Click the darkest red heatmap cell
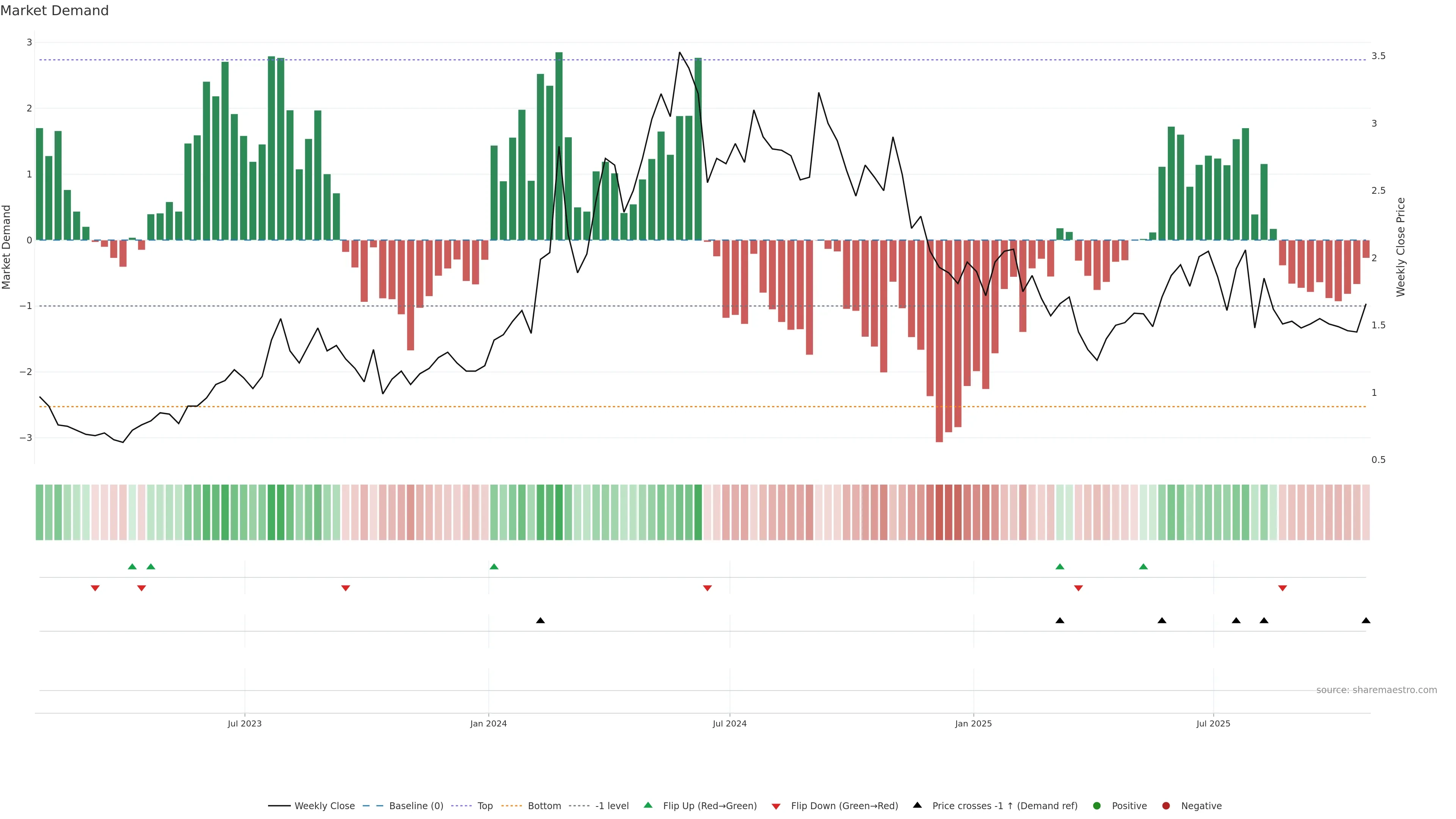1456x819 pixels. click(x=940, y=512)
